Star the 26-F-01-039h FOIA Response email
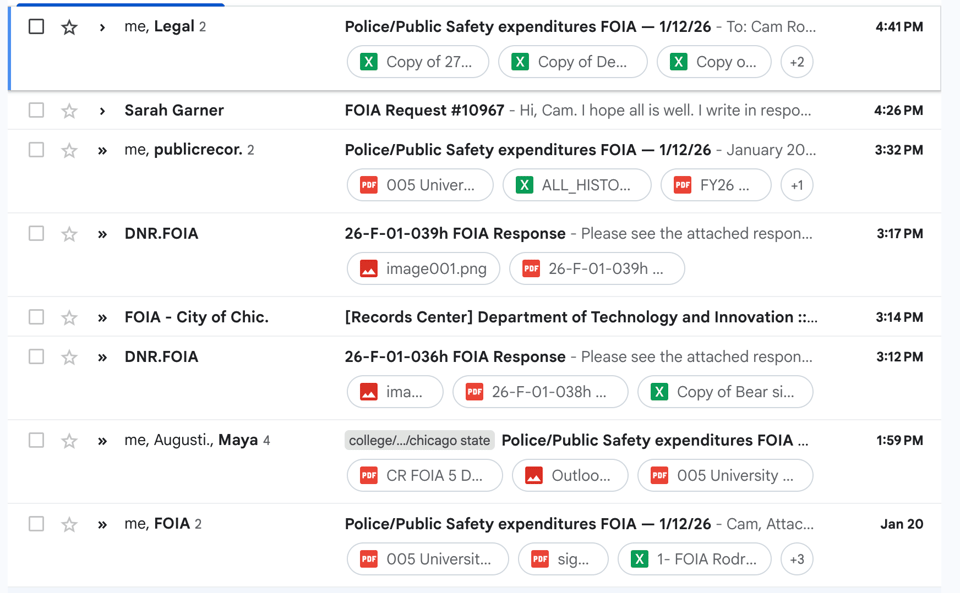Viewport: 960px width, 593px height. (x=69, y=234)
